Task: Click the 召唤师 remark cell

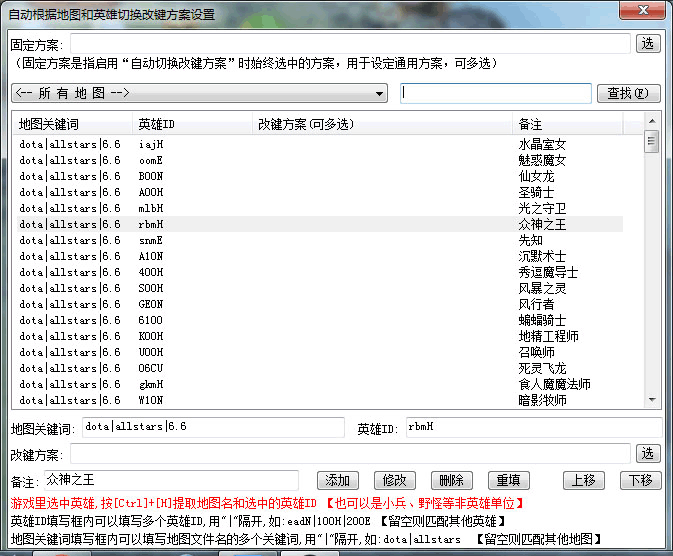Action: pyautogui.click(x=536, y=352)
